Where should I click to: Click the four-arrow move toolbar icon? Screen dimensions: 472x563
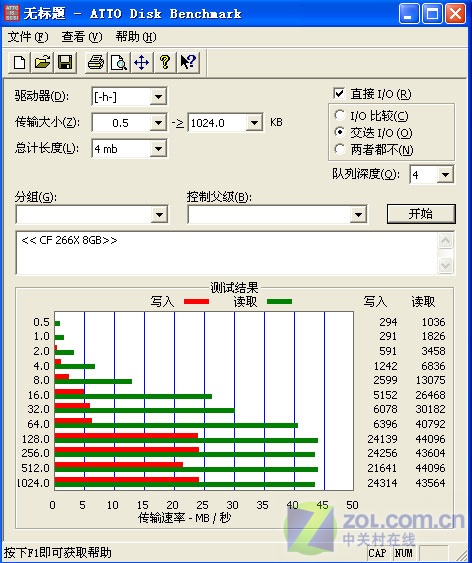(x=141, y=62)
